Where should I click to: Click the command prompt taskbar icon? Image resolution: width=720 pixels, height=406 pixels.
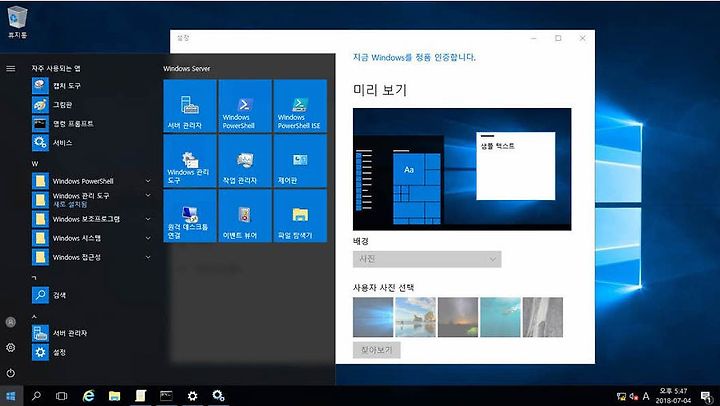[166, 396]
